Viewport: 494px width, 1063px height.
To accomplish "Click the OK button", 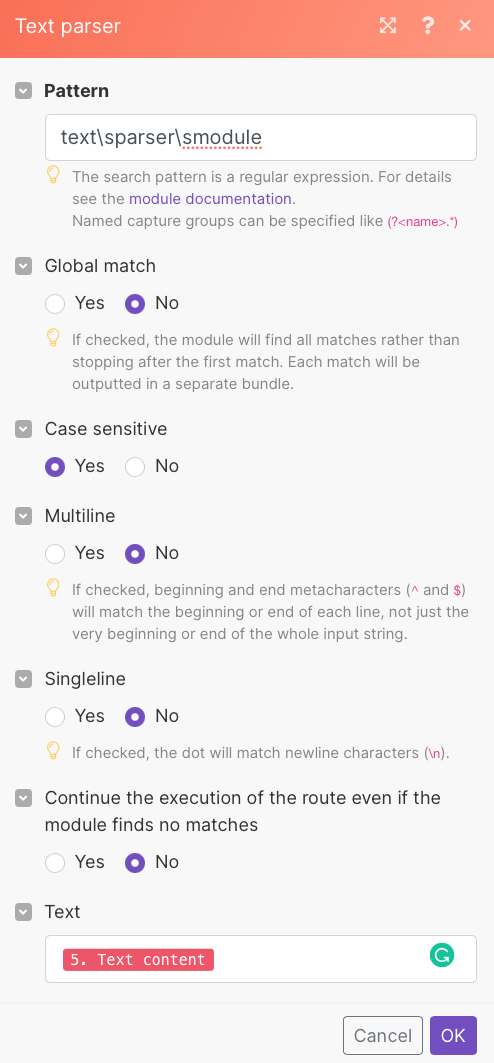I will tap(453, 1035).
